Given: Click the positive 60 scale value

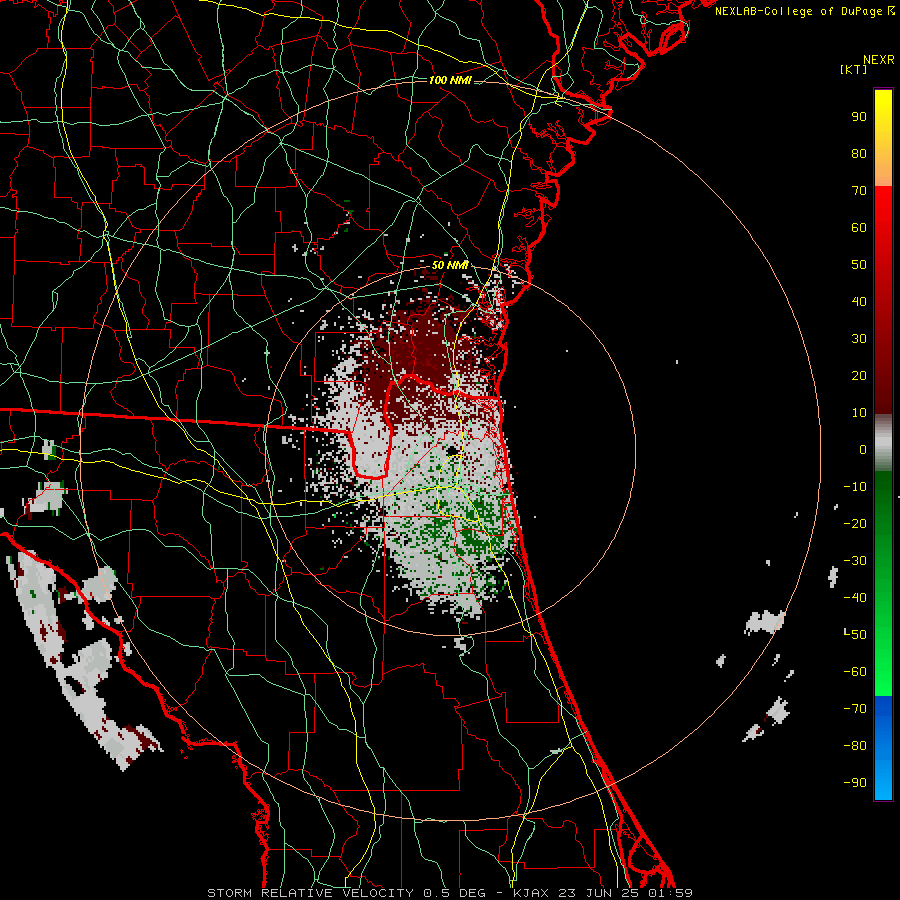Looking at the screenshot, I should point(859,228).
